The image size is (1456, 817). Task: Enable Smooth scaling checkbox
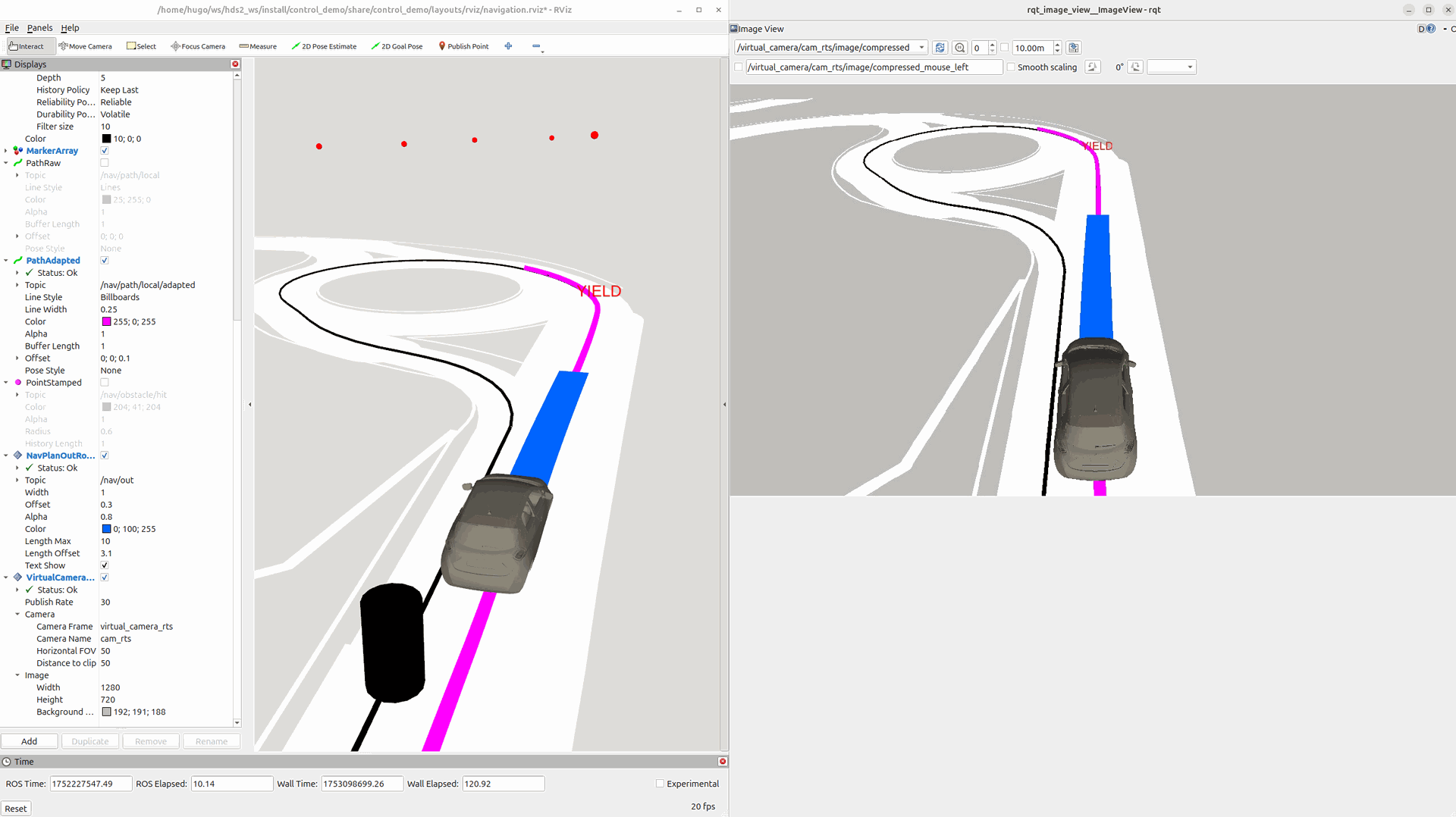[x=1011, y=67]
